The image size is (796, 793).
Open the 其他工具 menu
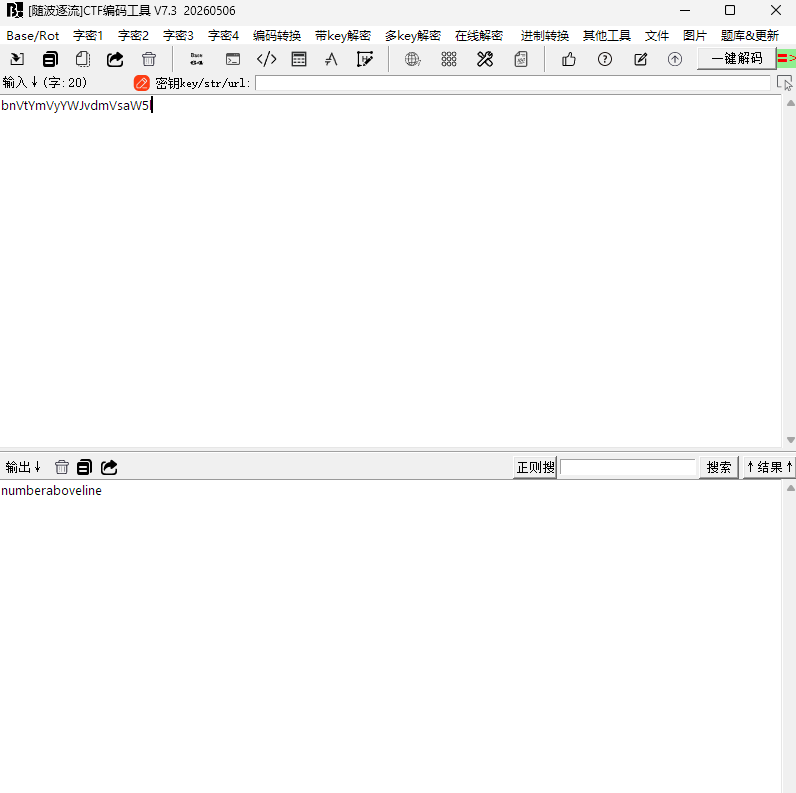[x=607, y=36]
